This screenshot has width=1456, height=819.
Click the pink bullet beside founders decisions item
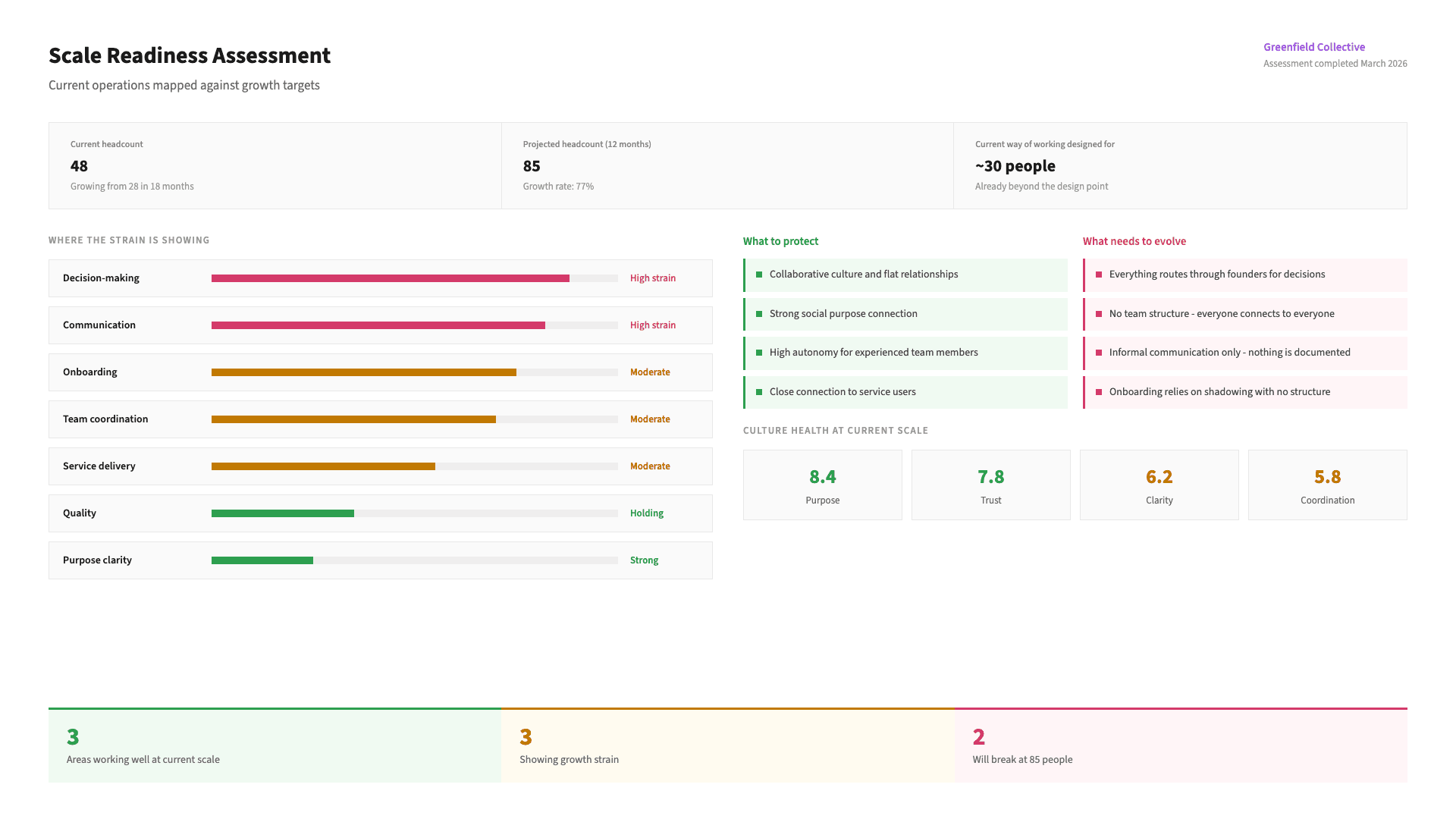click(x=1099, y=275)
